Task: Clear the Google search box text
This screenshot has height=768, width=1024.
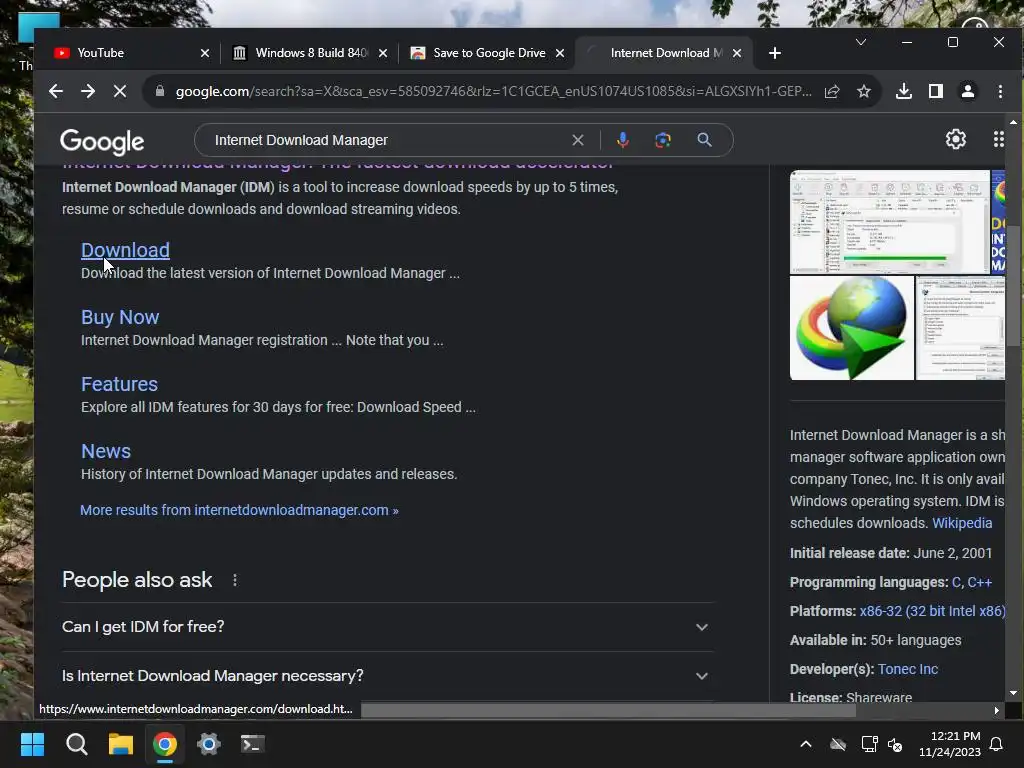Action: 578,140
